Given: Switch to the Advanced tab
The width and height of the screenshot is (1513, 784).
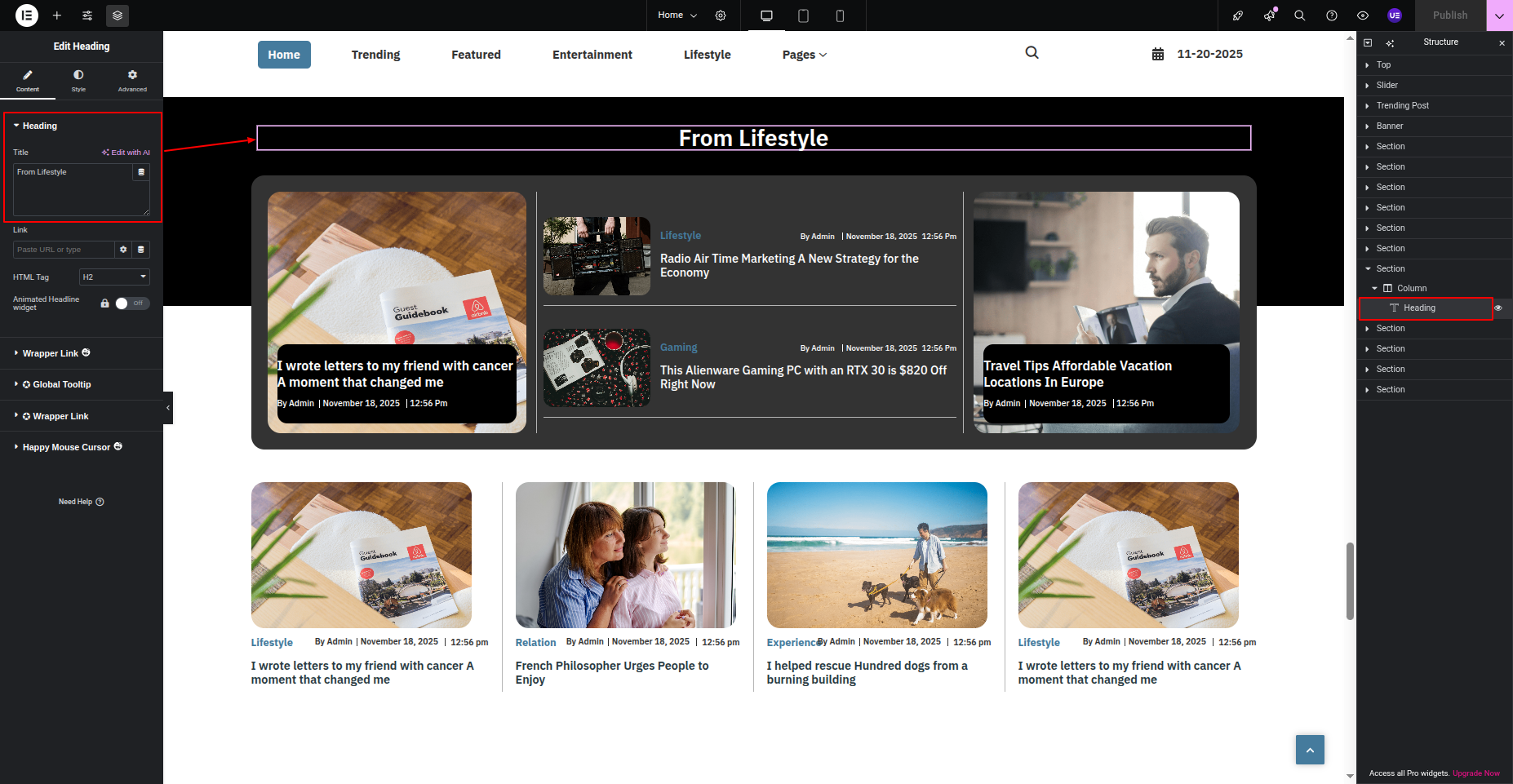Looking at the screenshot, I should point(132,80).
